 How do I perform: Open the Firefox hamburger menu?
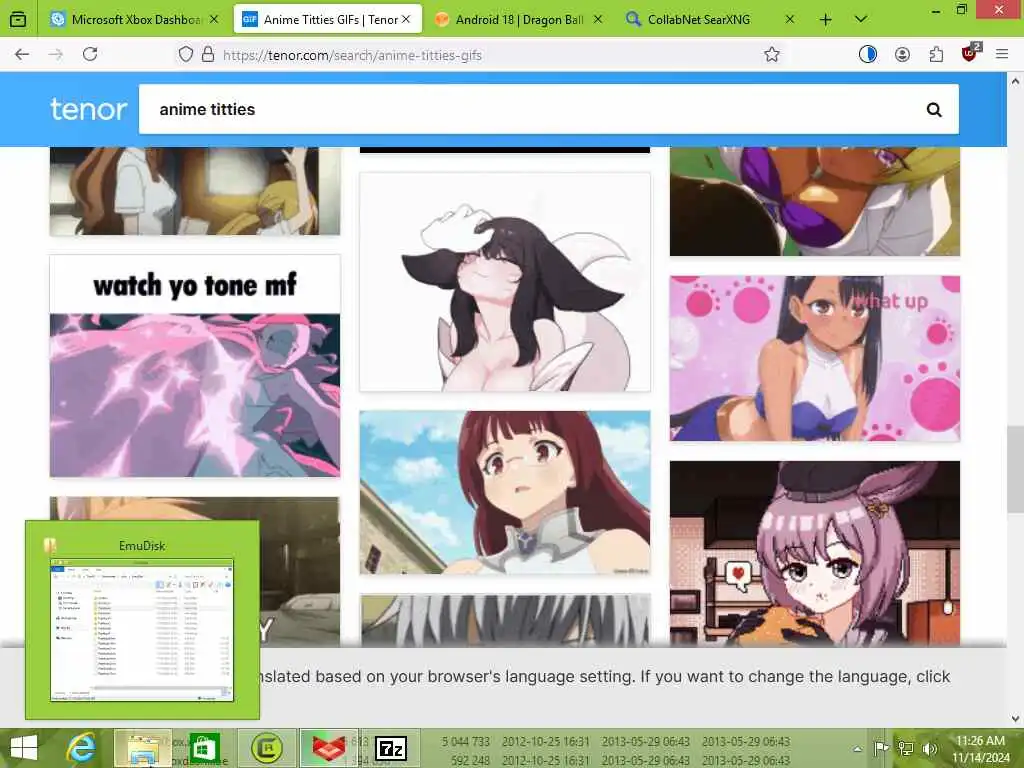pos(1002,54)
